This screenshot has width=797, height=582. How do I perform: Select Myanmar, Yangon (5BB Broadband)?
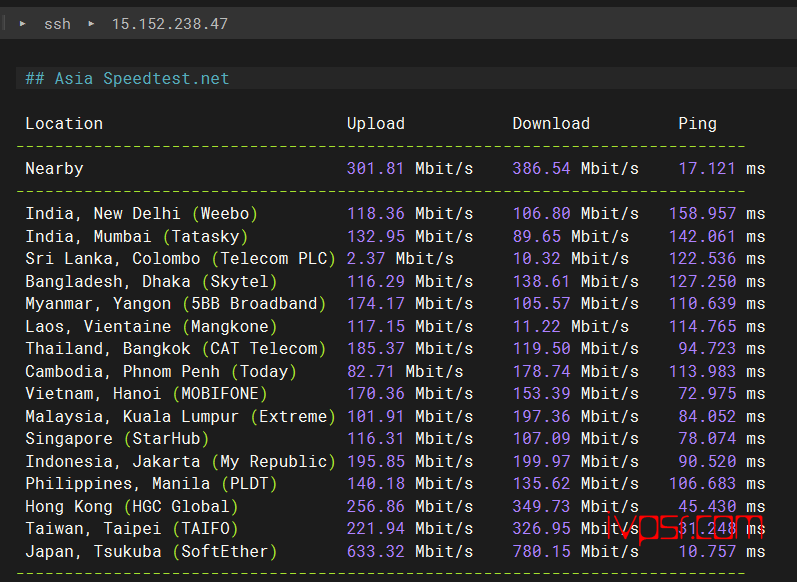pyautogui.click(x=176, y=303)
